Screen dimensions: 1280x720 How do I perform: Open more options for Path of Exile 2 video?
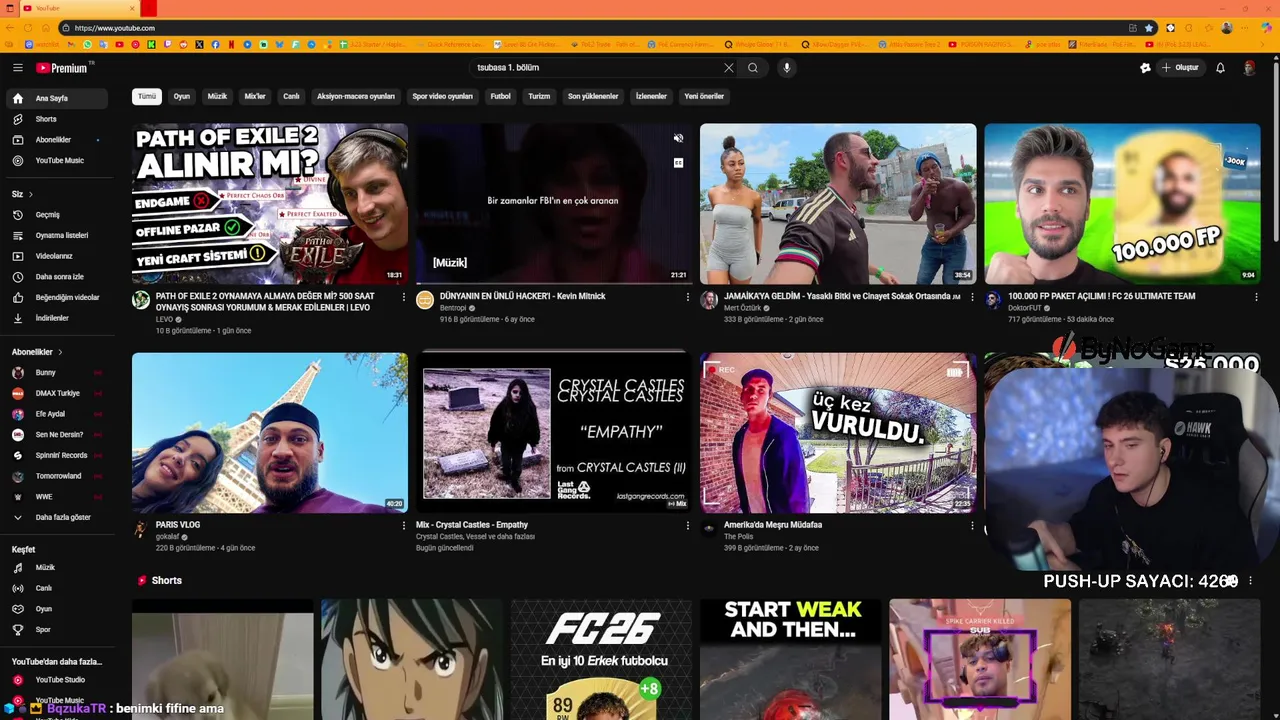pos(404,297)
